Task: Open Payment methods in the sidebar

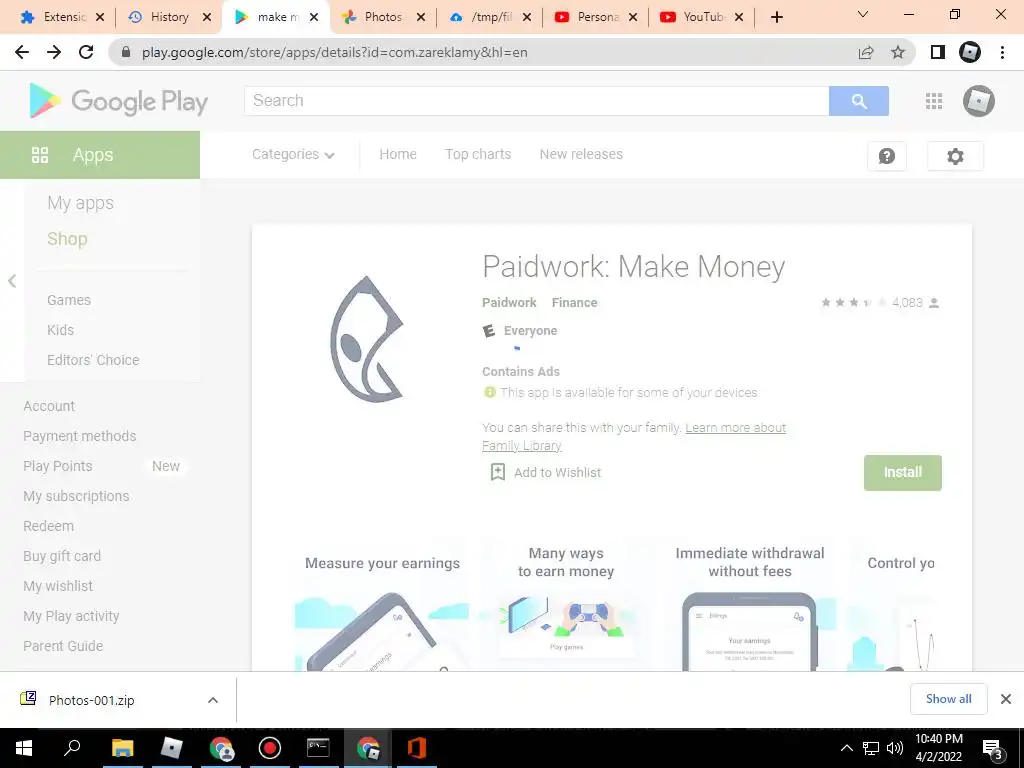Action: pos(80,436)
